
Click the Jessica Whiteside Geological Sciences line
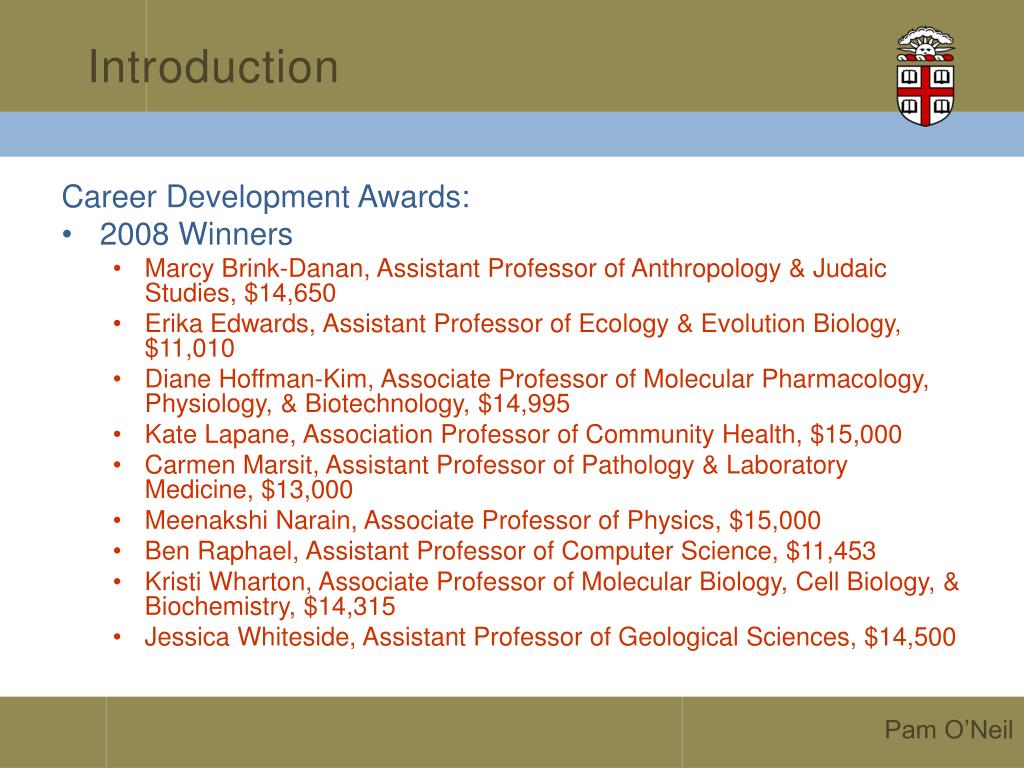click(550, 637)
